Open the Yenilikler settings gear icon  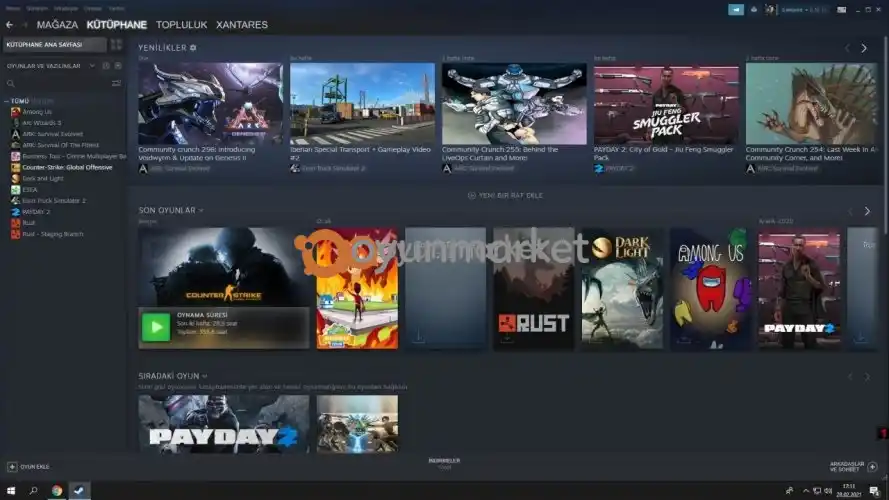tap(193, 47)
